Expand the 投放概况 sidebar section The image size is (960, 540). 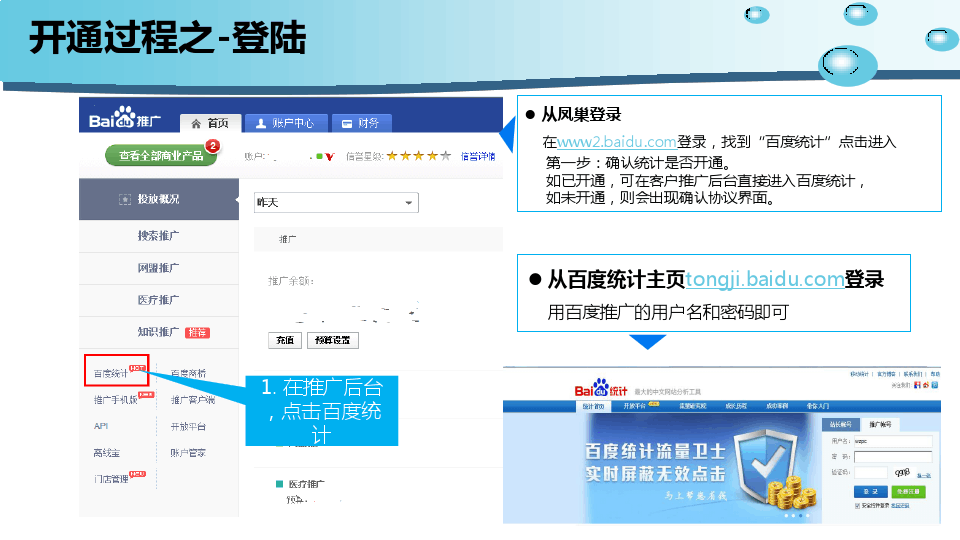tap(159, 199)
